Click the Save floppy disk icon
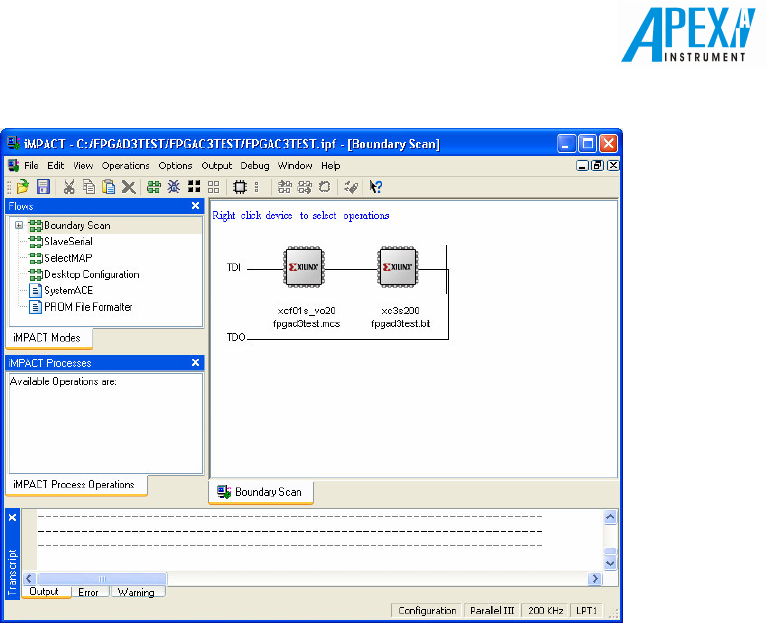The width and height of the screenshot is (767, 623). point(43,187)
